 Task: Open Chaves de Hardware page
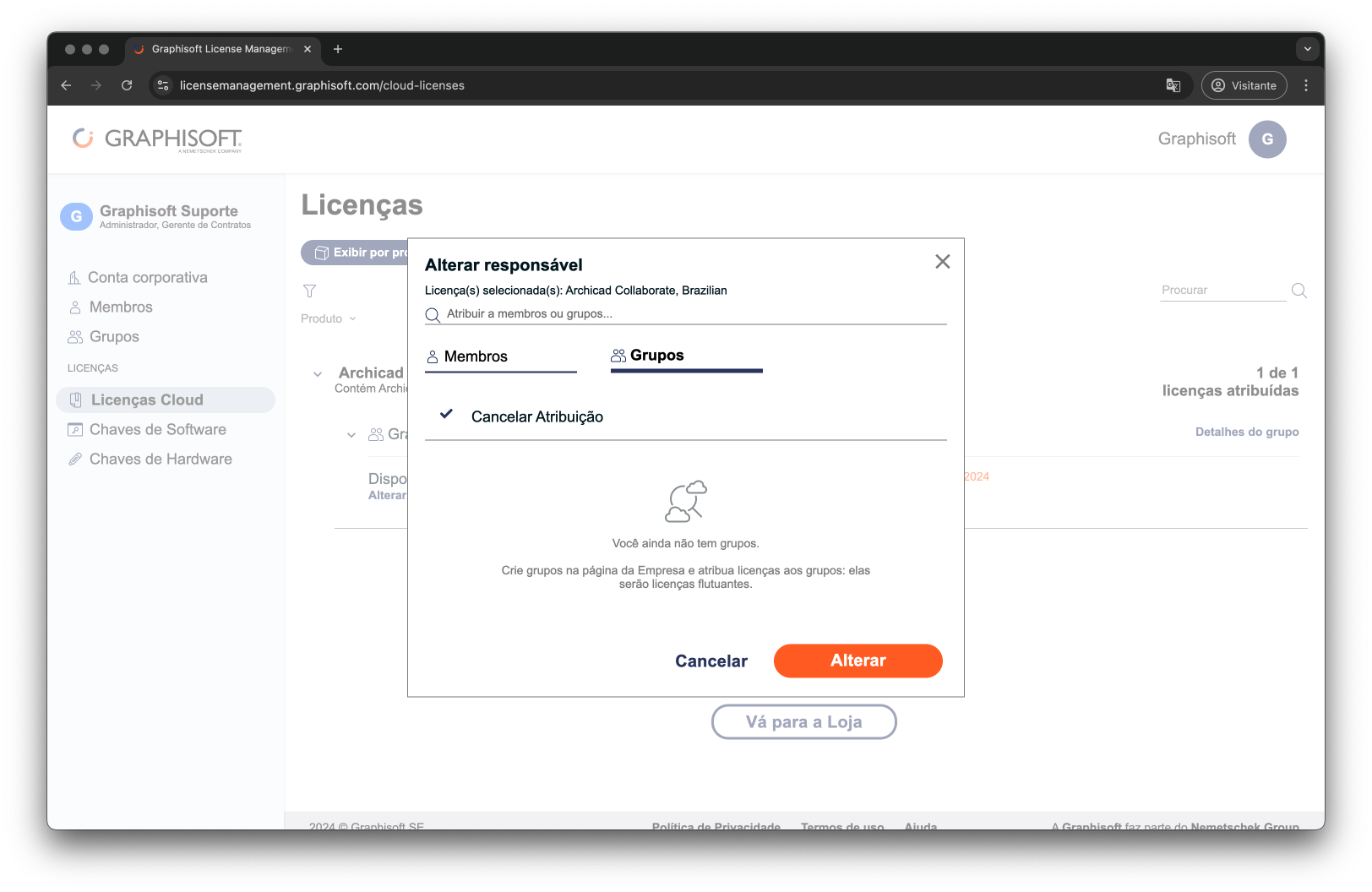point(161,460)
